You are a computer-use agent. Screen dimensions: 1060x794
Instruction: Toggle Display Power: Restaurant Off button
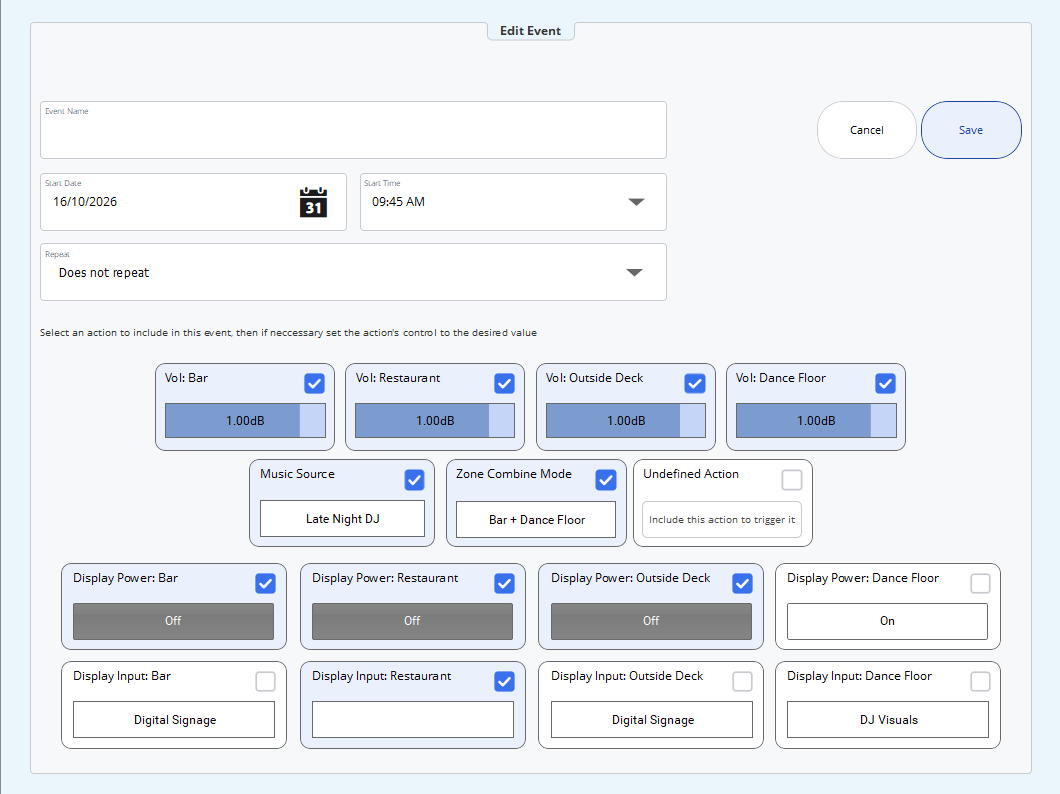pyautogui.click(x=412, y=621)
